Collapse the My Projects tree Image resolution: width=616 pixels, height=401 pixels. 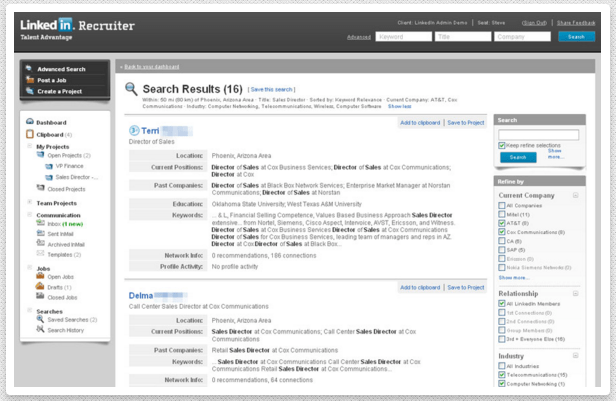point(29,146)
